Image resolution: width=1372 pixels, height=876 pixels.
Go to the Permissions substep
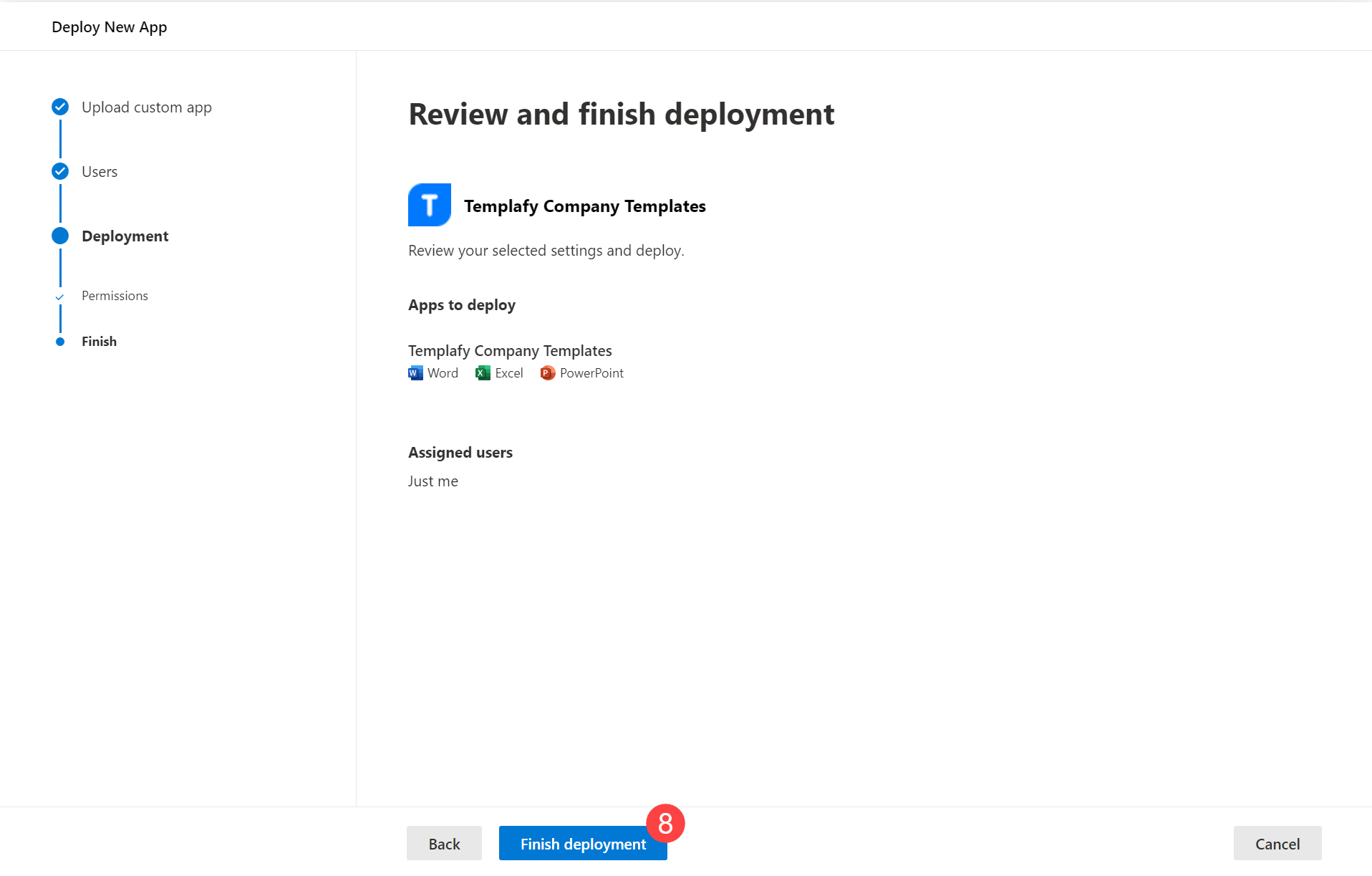pyautogui.click(x=115, y=295)
